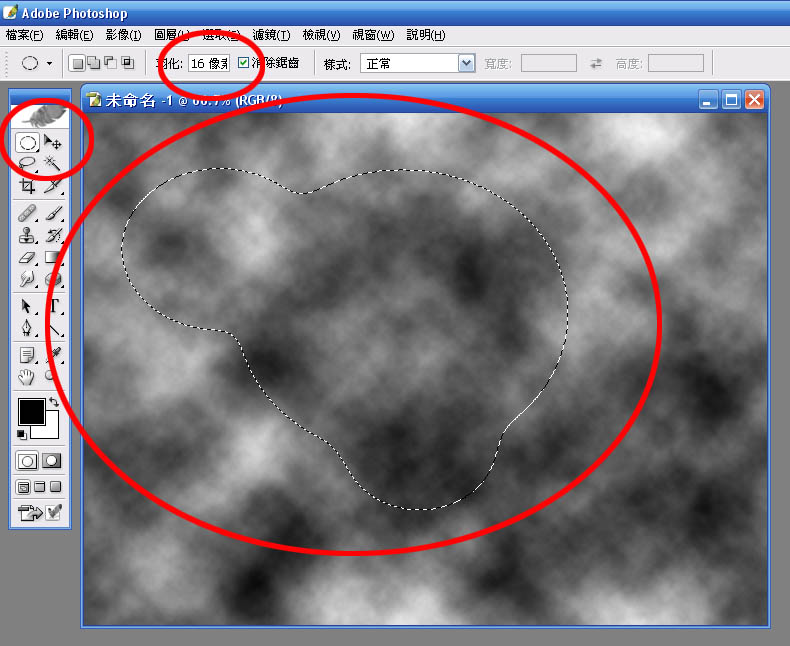Enable Quick Mask mode in toolbox
Image resolution: width=790 pixels, height=646 pixels.
tap(51, 461)
